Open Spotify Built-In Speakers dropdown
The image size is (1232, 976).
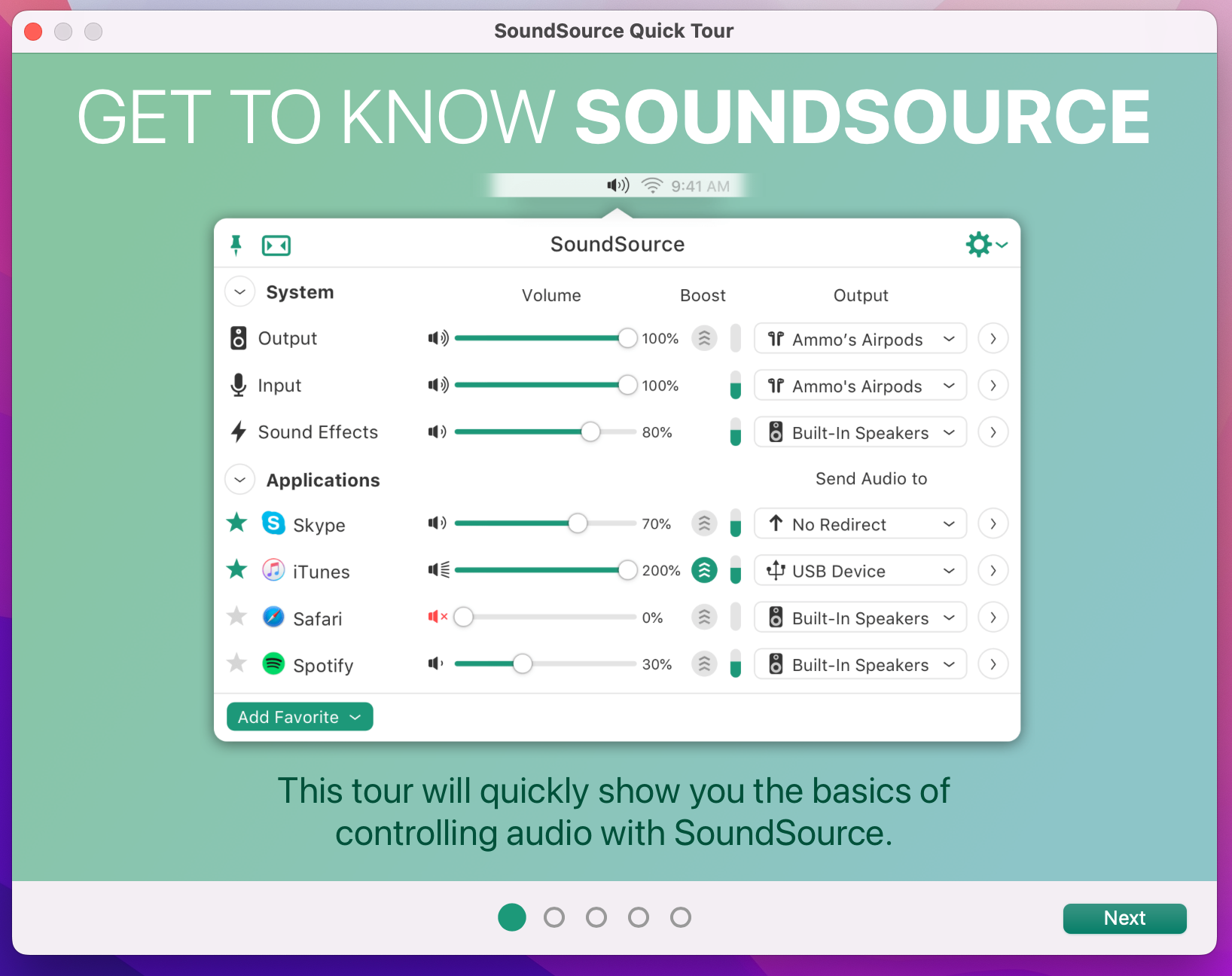pyautogui.click(x=860, y=663)
